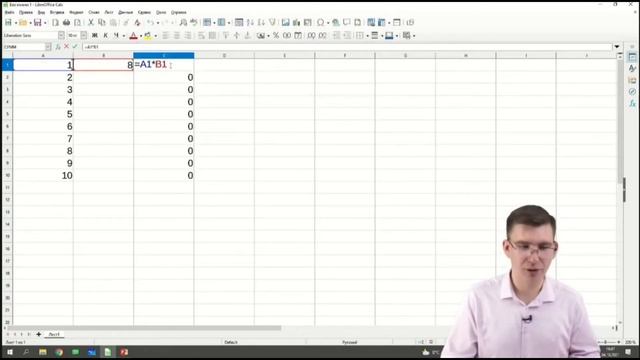This screenshot has width=640, height=360.
Task: Expand the formula bar arrow
Action: coord(617,47)
